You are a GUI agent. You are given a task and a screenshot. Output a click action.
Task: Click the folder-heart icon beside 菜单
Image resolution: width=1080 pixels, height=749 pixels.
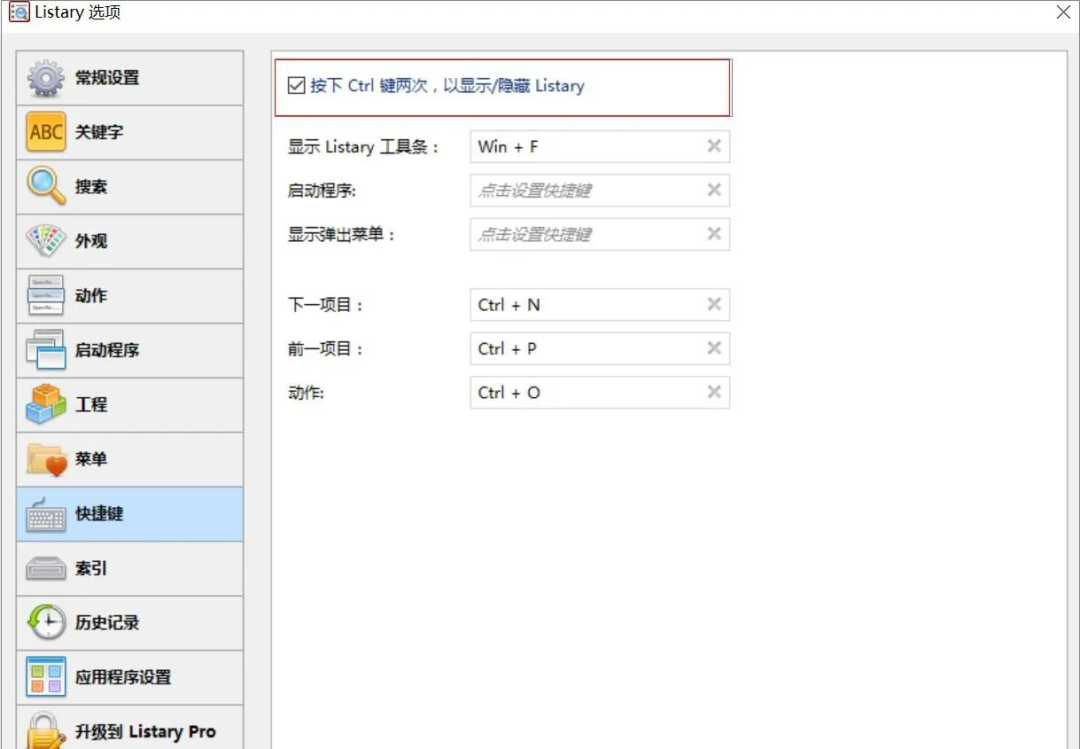(x=44, y=459)
